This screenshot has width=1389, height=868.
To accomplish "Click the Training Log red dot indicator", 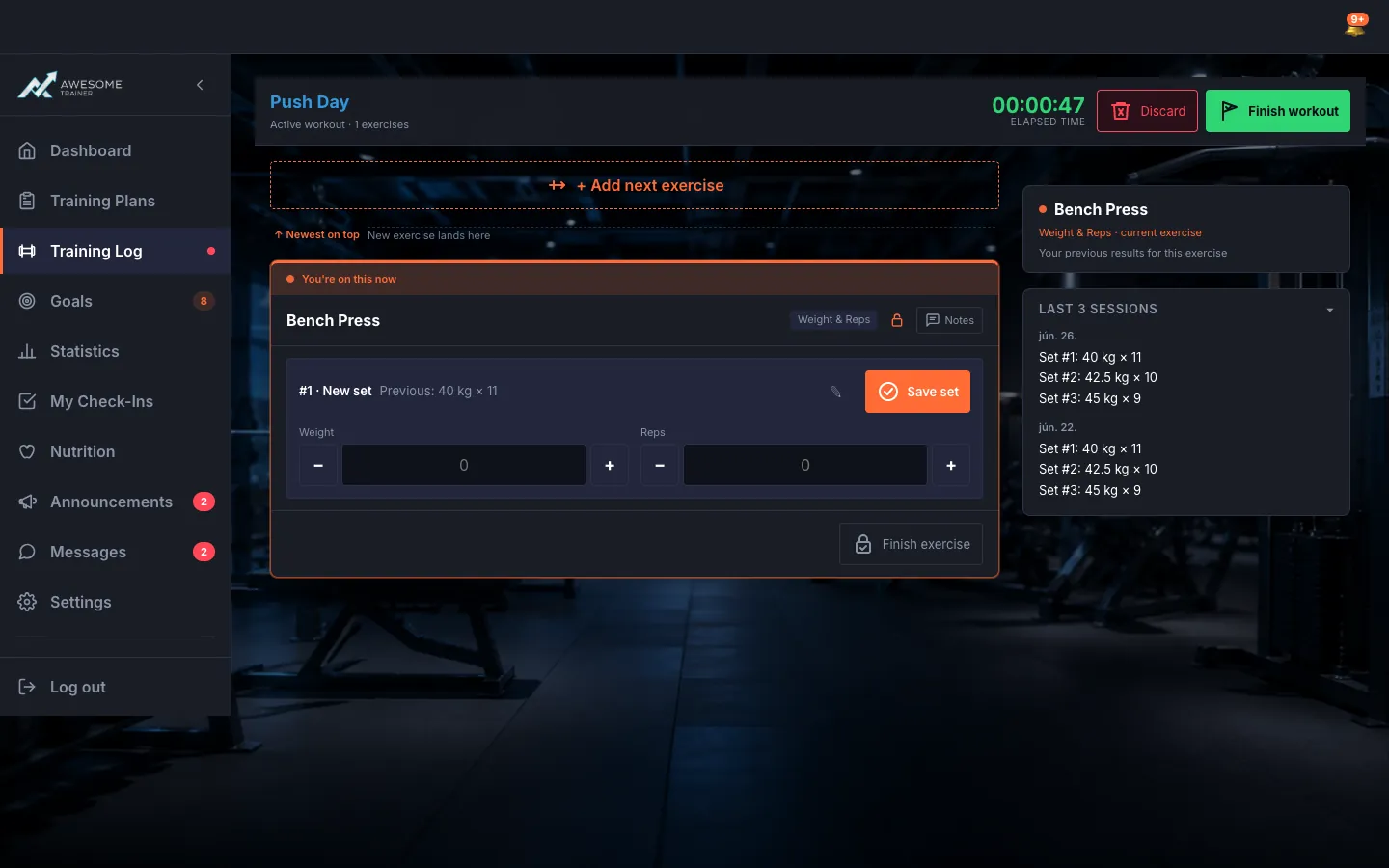I will pyautogui.click(x=211, y=251).
